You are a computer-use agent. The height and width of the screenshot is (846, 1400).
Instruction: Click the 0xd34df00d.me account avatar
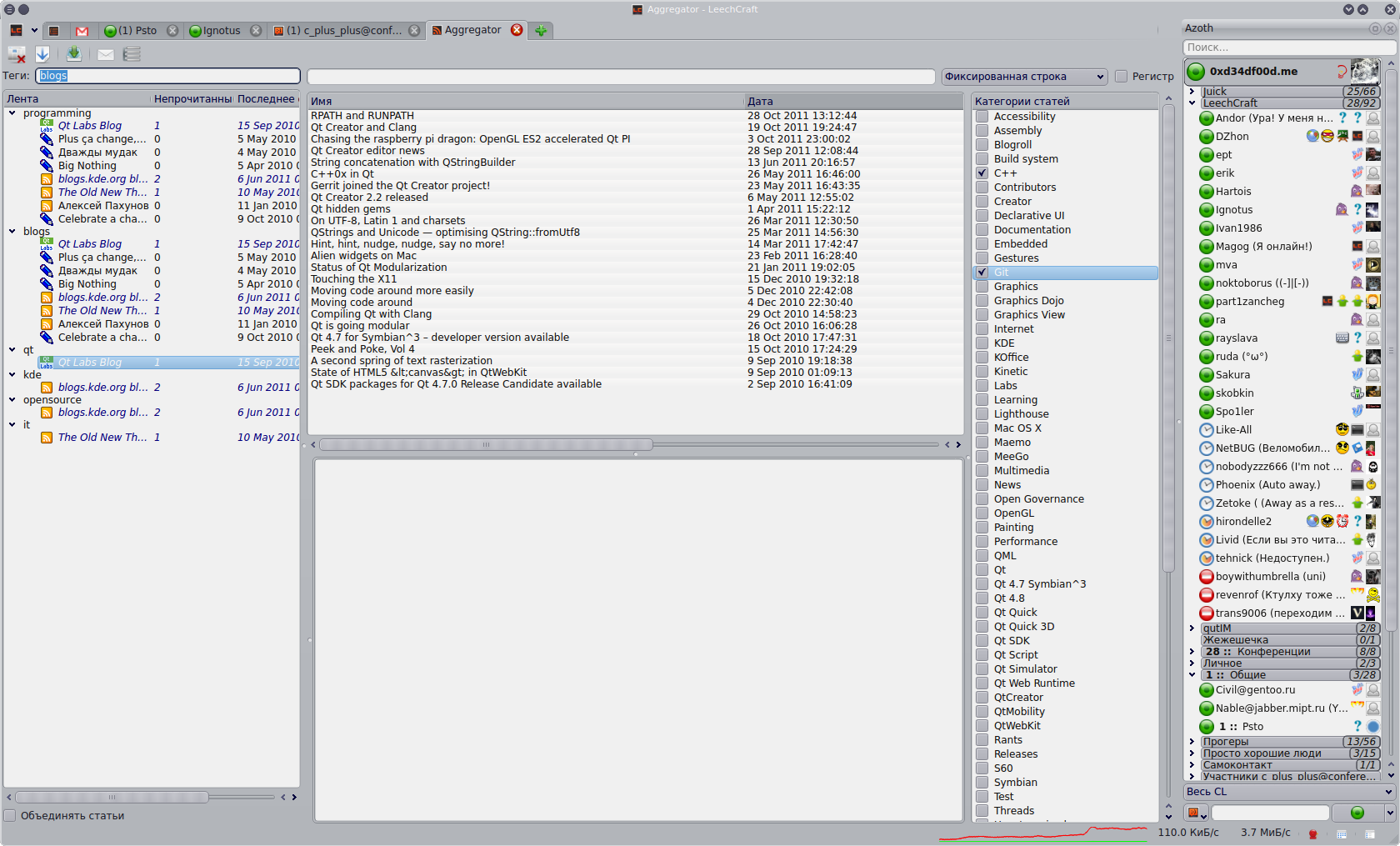(x=1365, y=71)
